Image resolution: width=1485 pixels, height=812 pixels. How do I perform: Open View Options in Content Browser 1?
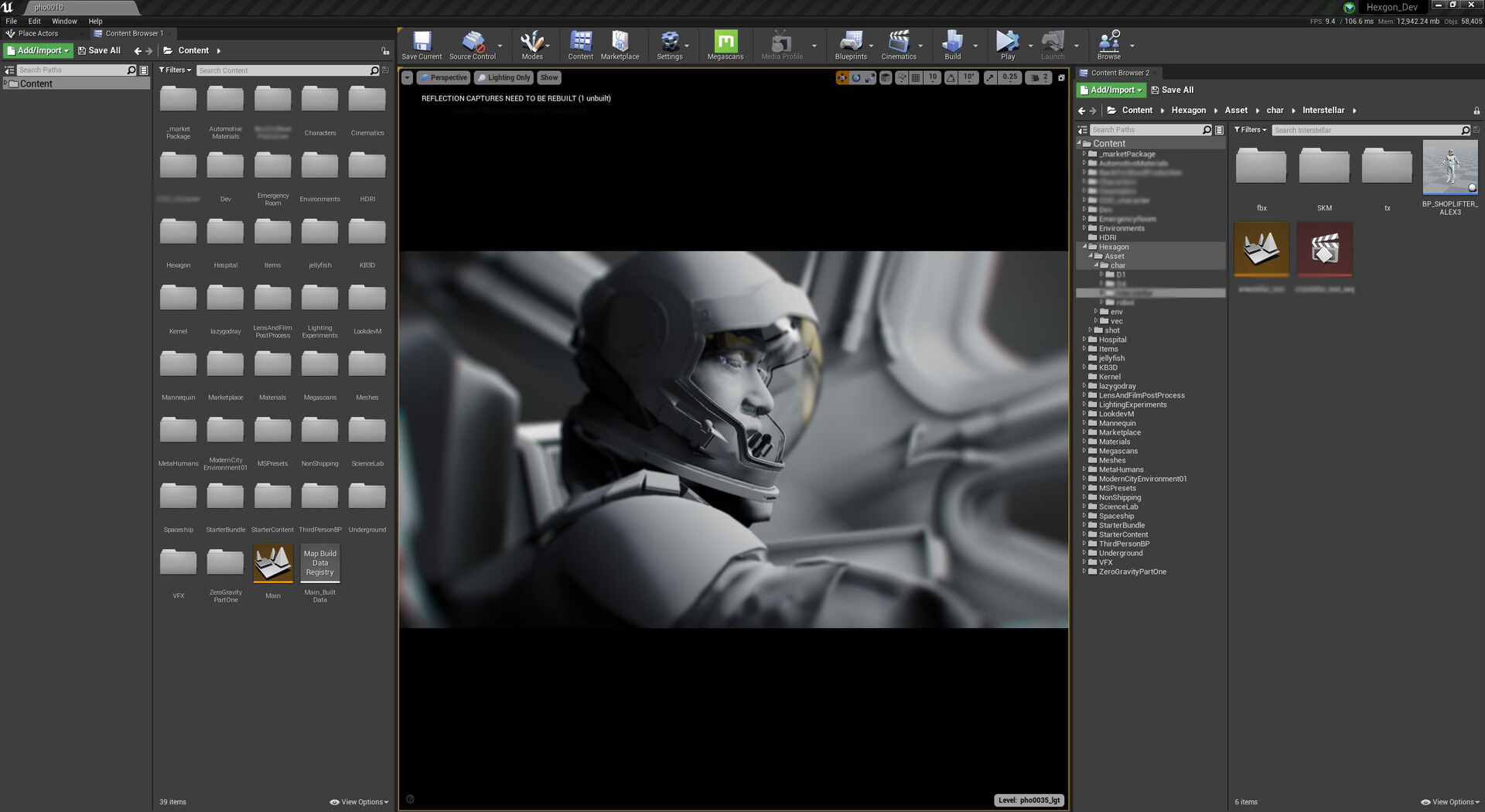pos(359,802)
